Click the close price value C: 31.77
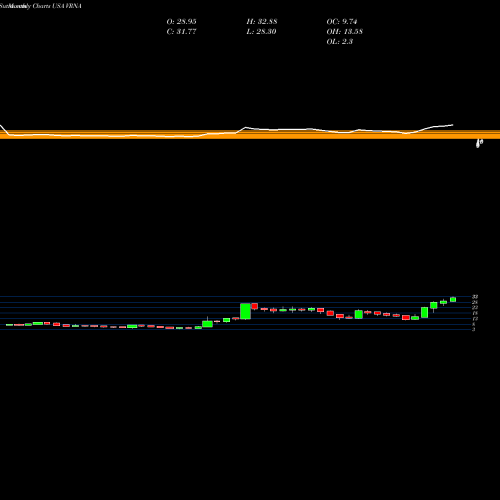The image size is (500, 500). [x=181, y=32]
